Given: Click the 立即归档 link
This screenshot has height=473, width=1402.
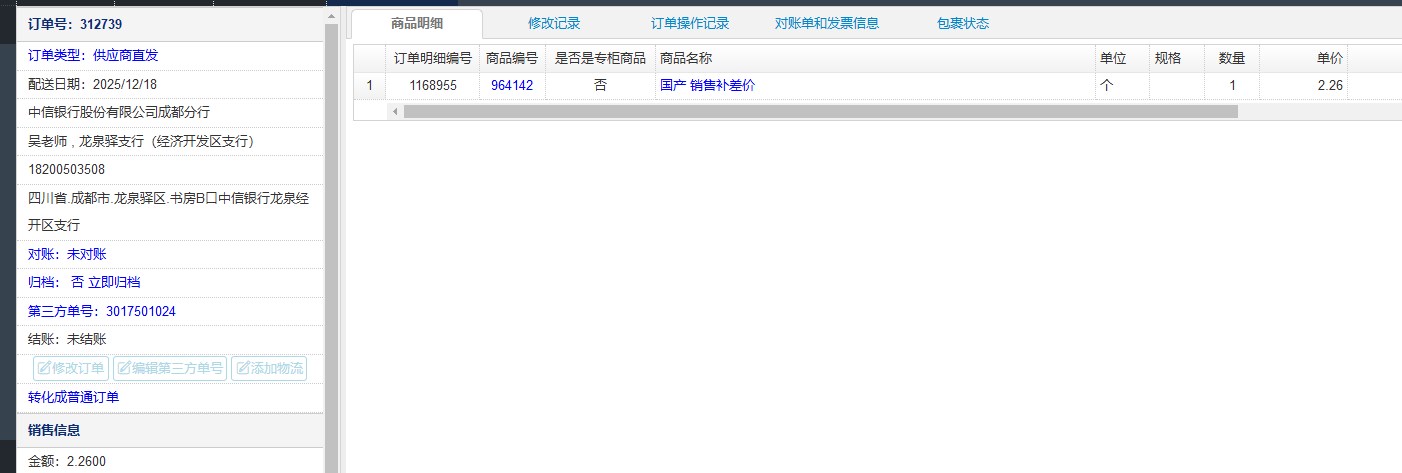Looking at the screenshot, I should [x=114, y=283].
